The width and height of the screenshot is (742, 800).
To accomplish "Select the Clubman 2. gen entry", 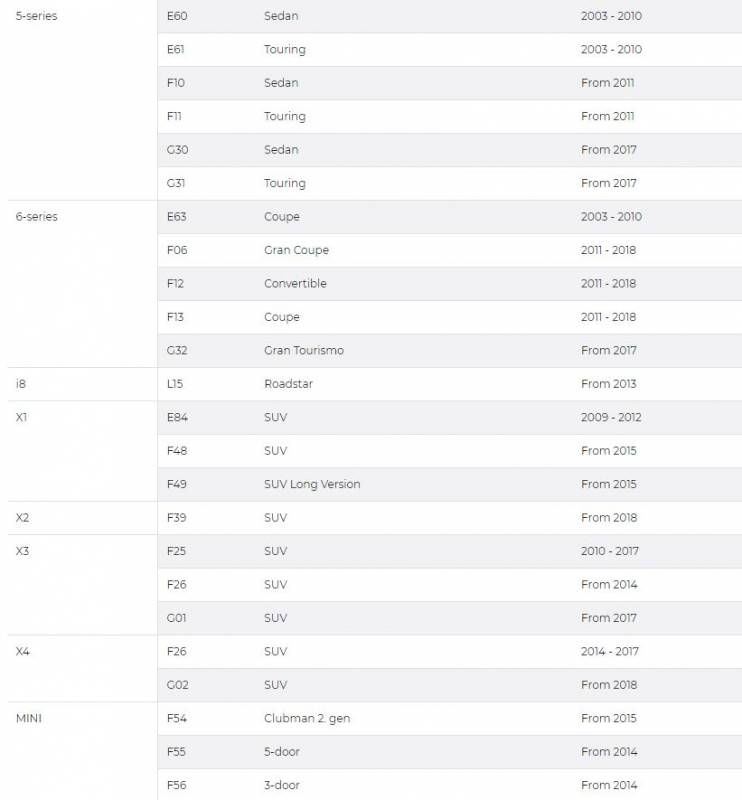I will click(307, 718).
